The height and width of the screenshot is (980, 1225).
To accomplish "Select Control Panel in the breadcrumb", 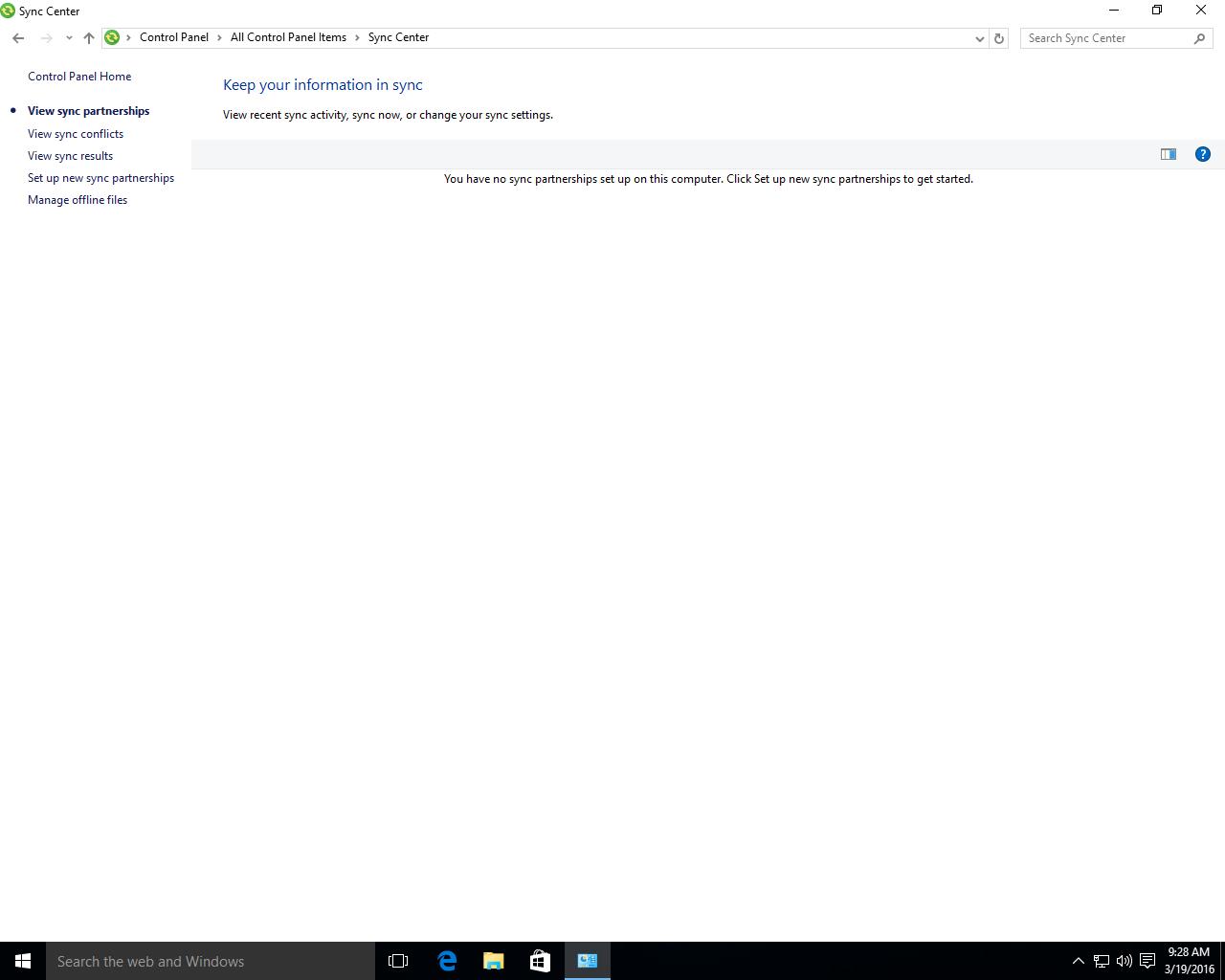I will click(174, 37).
